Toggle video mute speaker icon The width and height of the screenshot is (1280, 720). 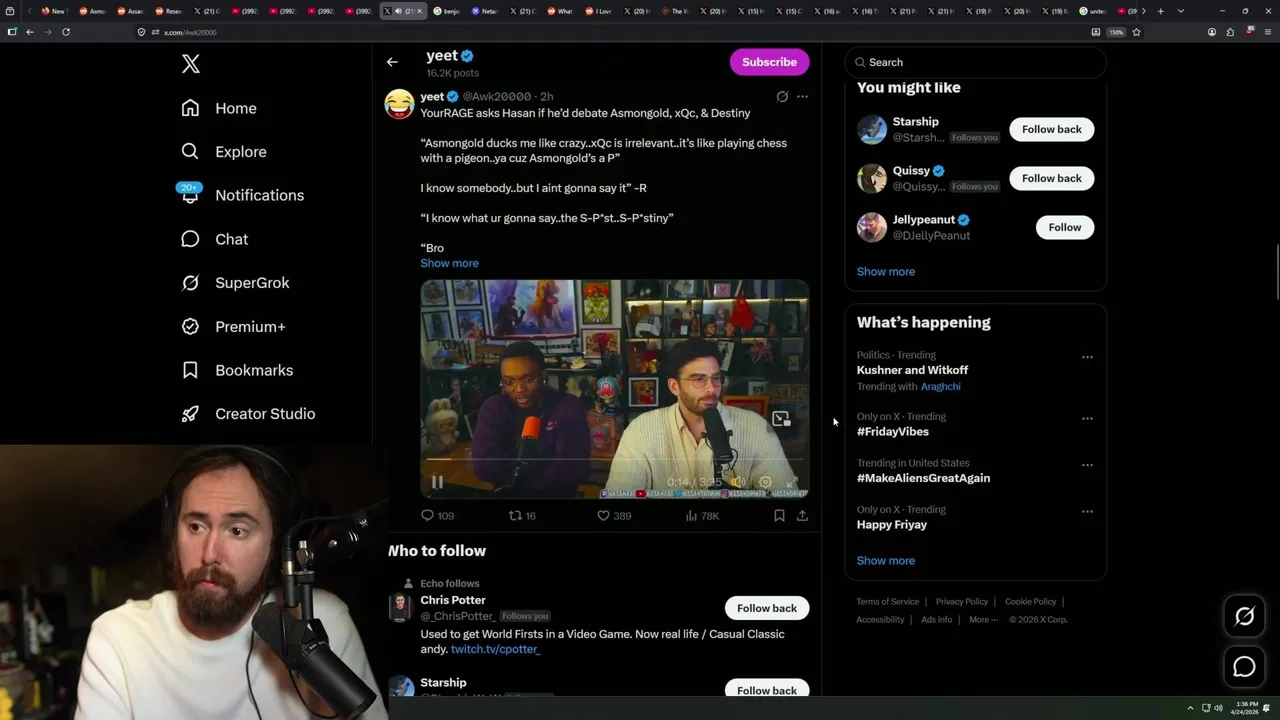pyautogui.click(x=738, y=482)
